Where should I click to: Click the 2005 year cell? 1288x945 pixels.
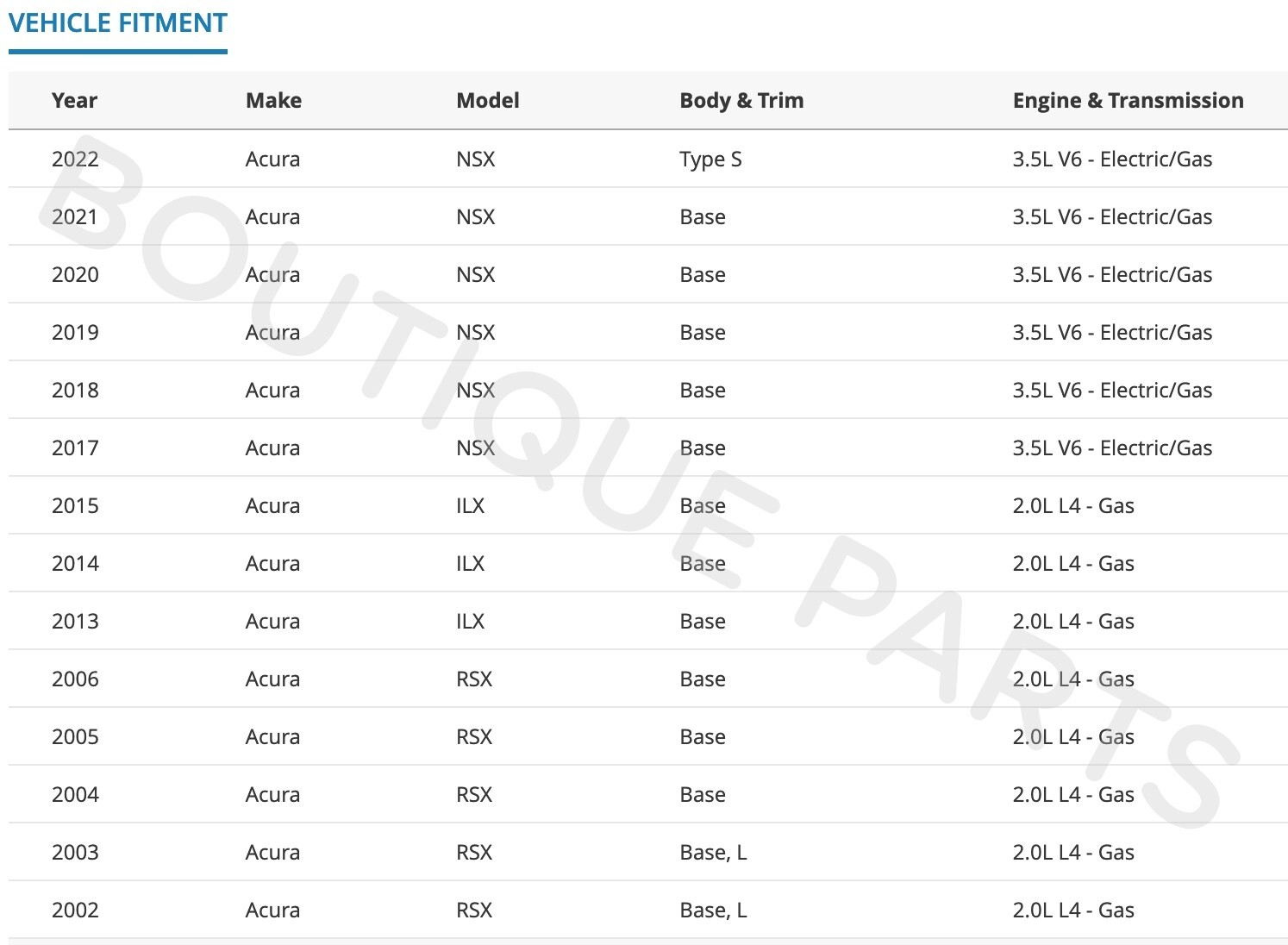coord(75,737)
